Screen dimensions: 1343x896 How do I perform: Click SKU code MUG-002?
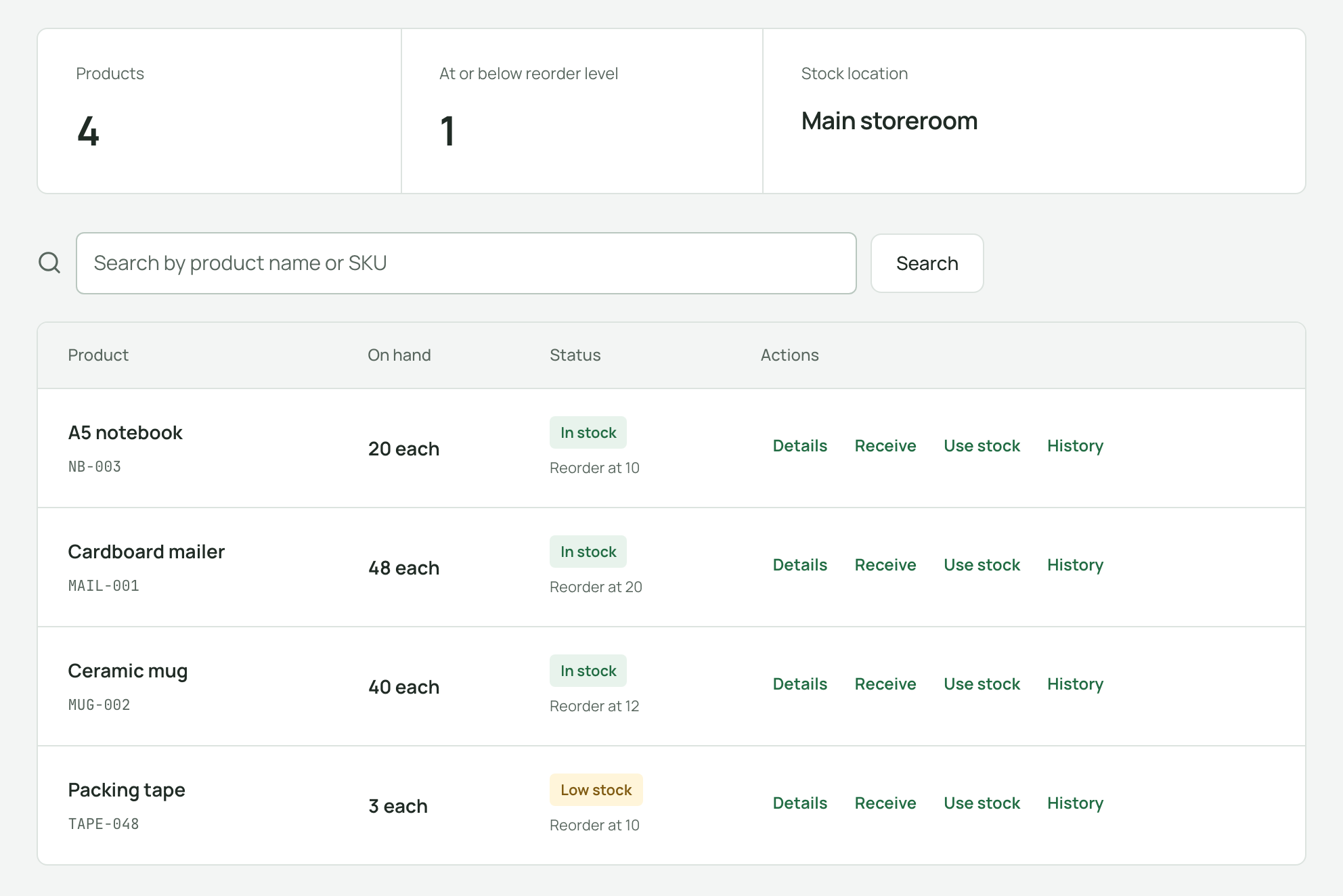pyautogui.click(x=100, y=705)
